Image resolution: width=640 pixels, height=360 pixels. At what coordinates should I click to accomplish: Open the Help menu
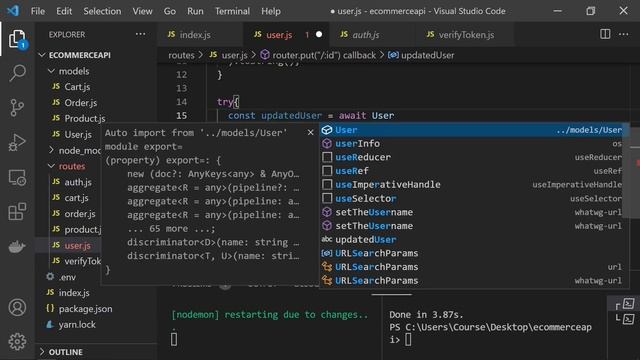(271, 11)
